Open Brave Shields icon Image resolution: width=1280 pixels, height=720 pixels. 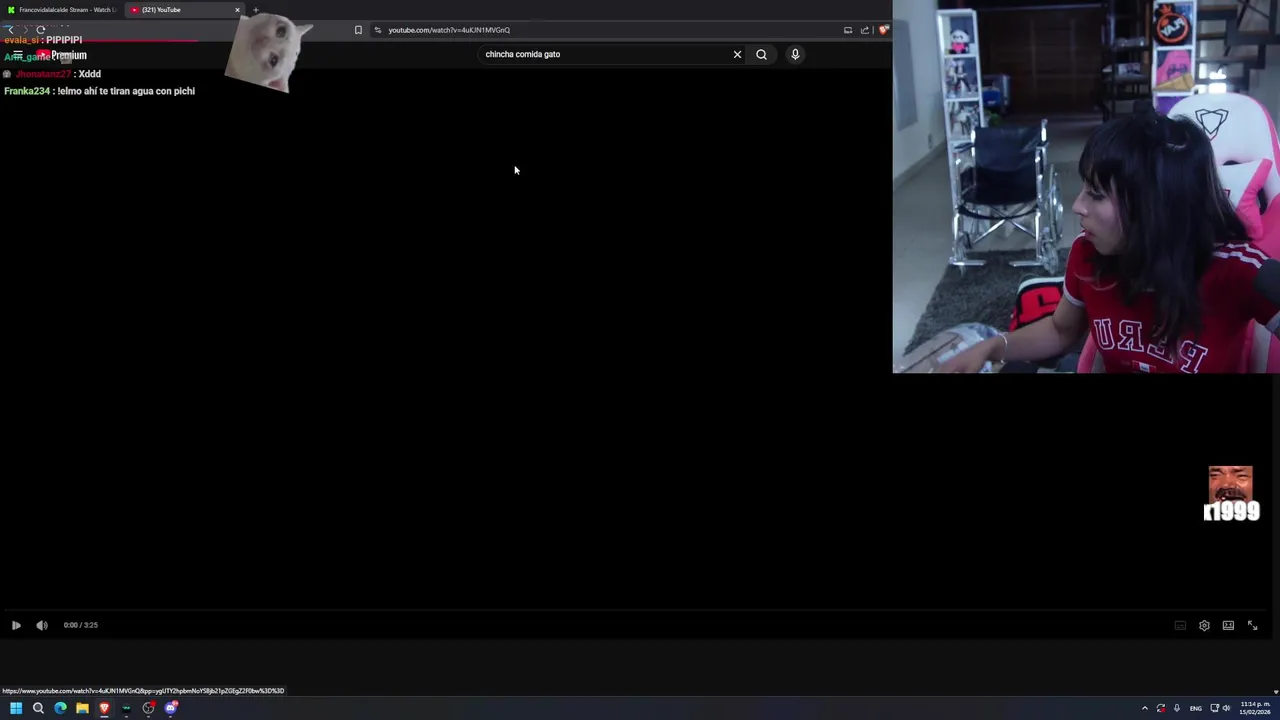[883, 30]
